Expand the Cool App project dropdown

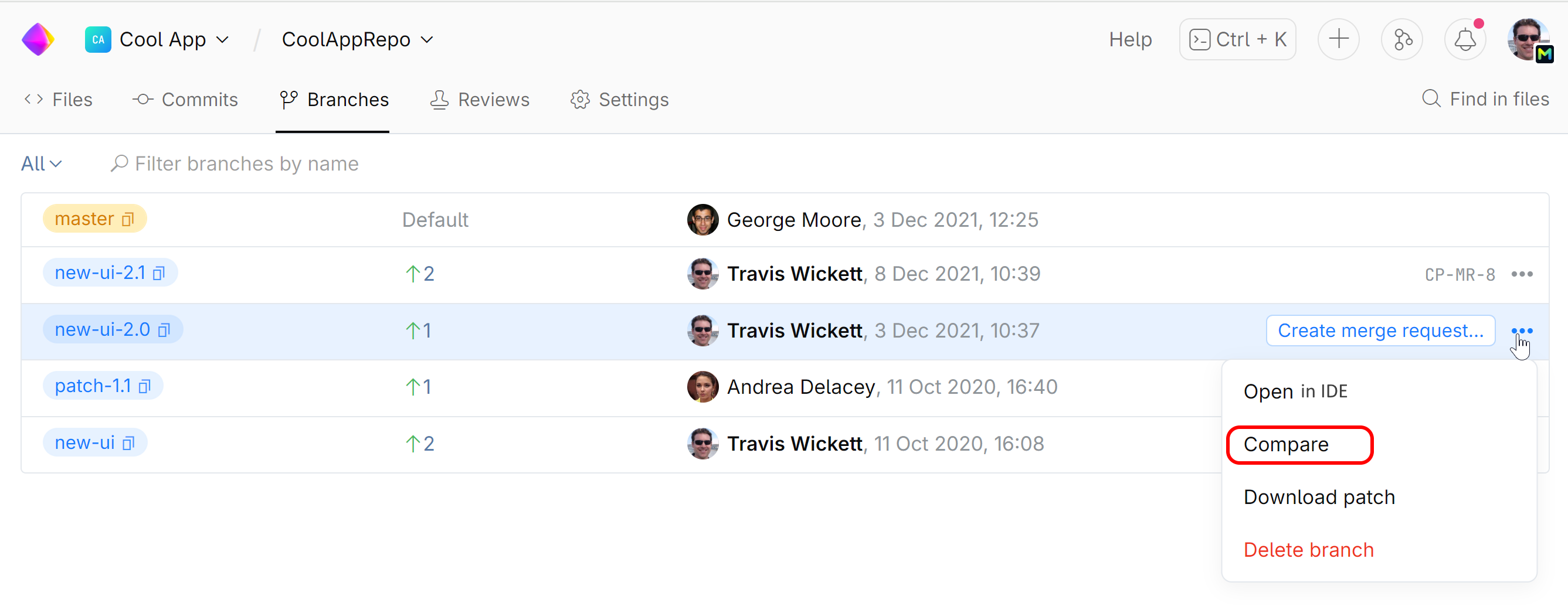pos(223,39)
